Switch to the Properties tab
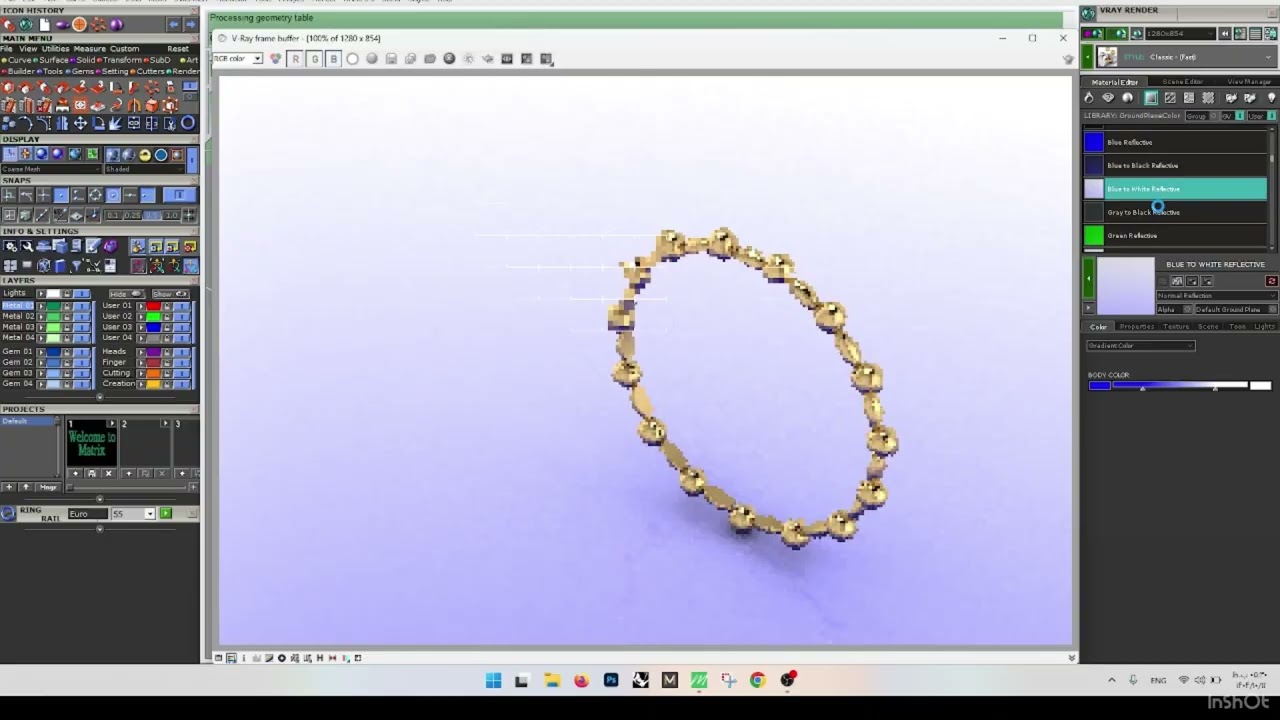This screenshot has height=720, width=1280. pyautogui.click(x=1137, y=327)
